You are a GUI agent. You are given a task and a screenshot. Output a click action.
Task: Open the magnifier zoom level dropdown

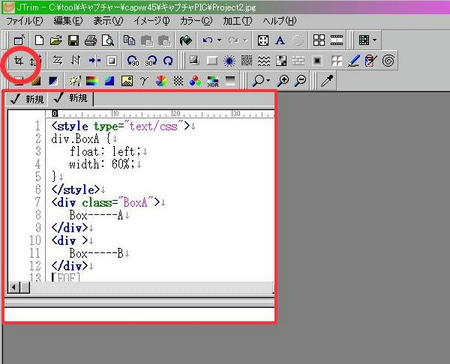point(268,81)
